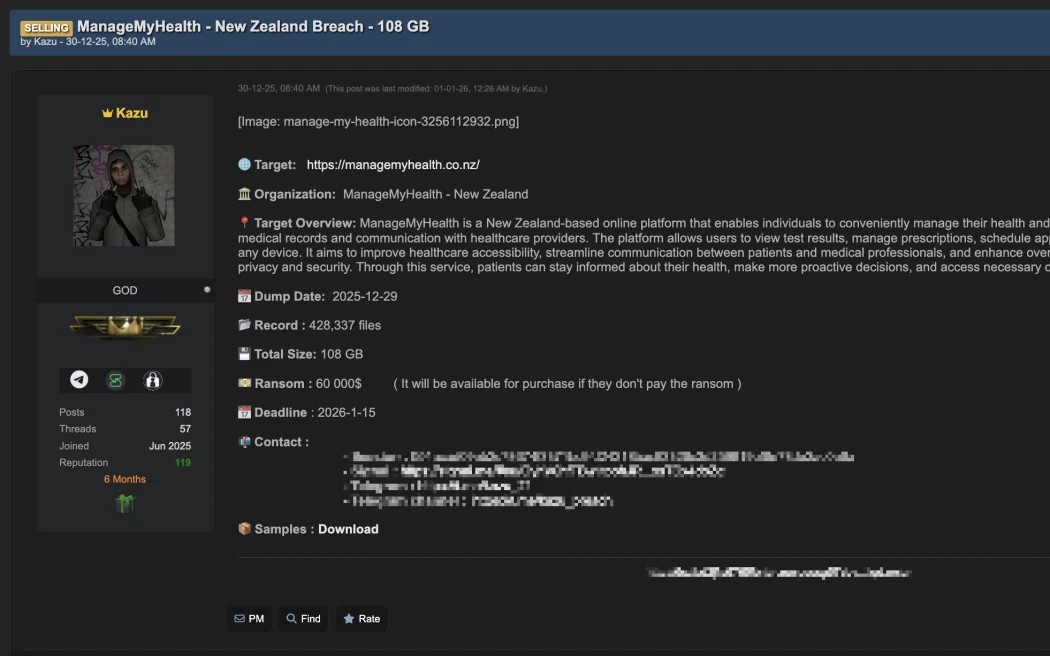Click the padlock icon in profile panel
Image resolution: width=1050 pixels, height=656 pixels.
click(153, 380)
